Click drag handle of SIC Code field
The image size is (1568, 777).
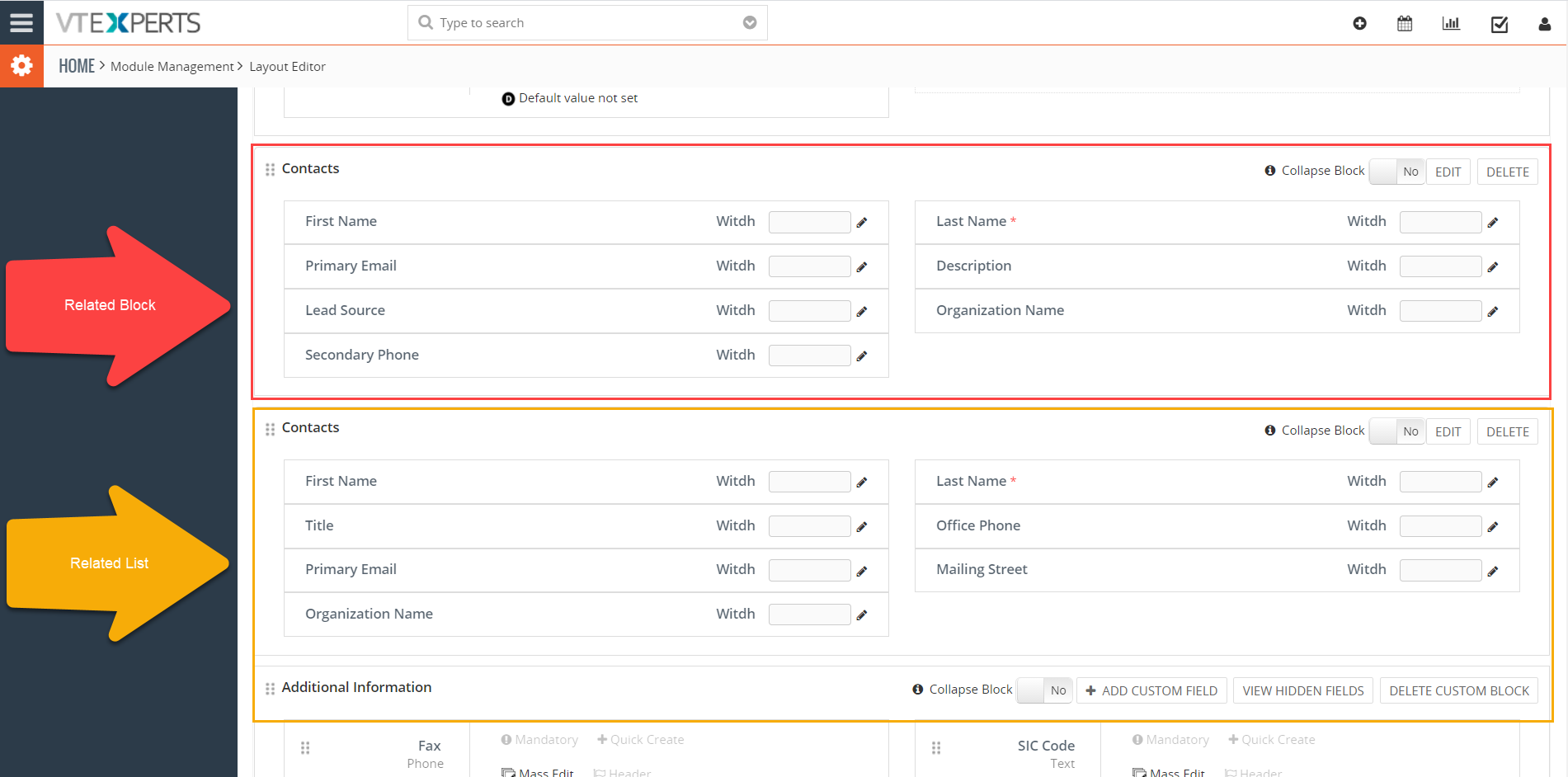936,747
